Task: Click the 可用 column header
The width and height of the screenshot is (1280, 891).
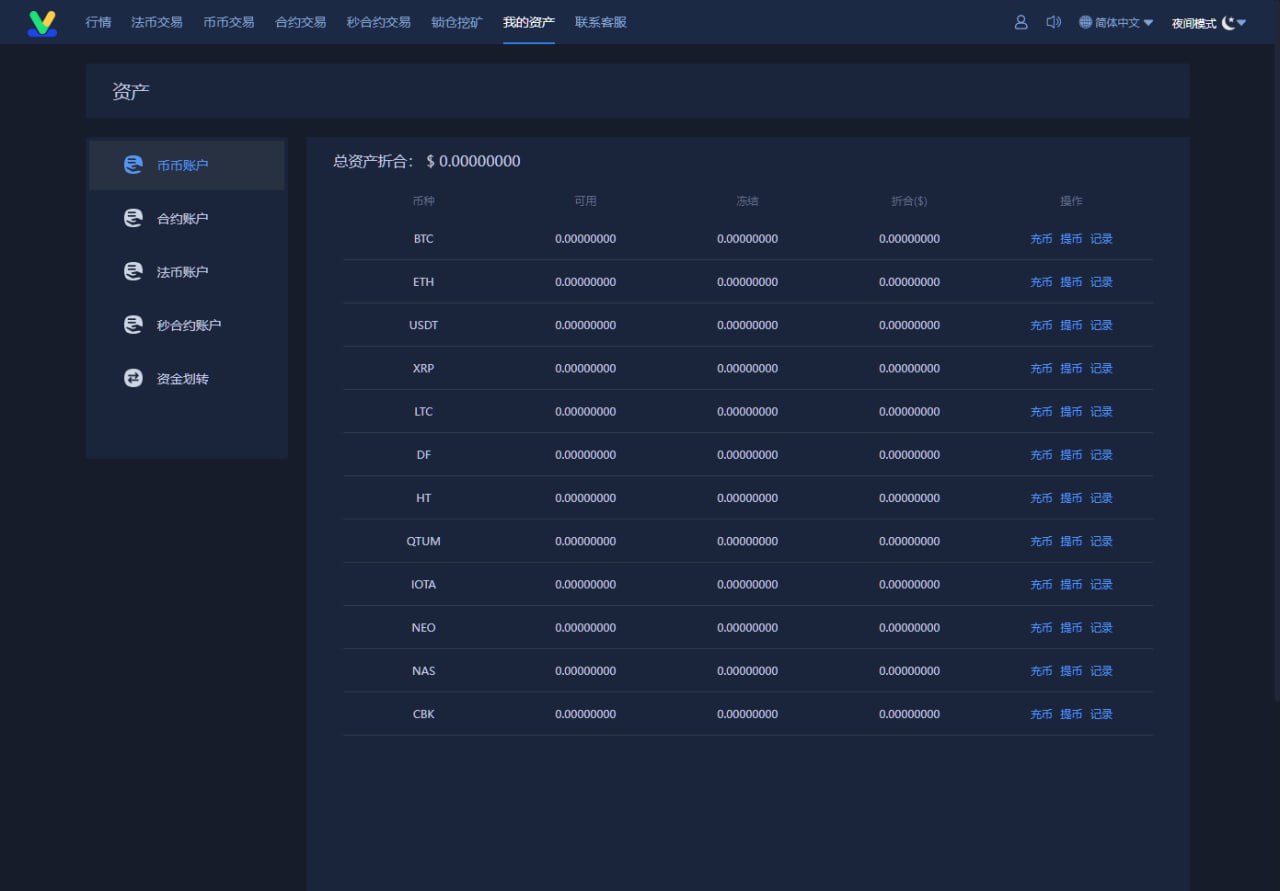Action: [x=585, y=201]
